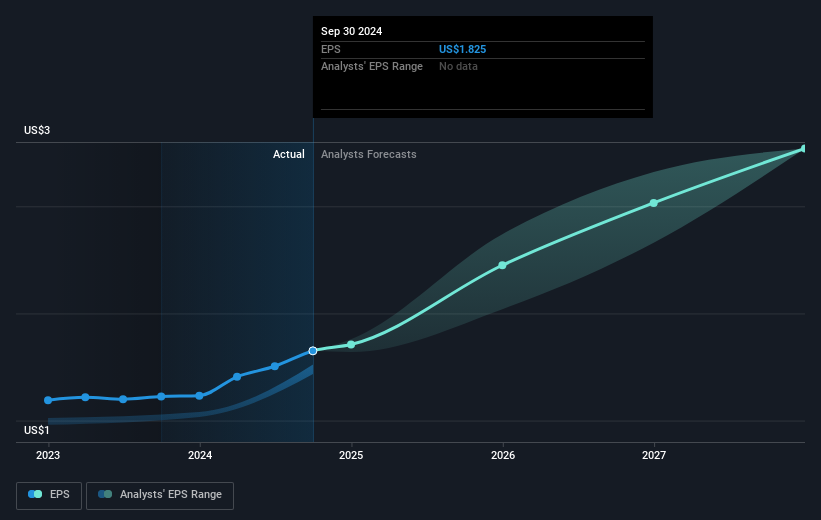Click the 'No data' text in tooltip
Screen dimensions: 821x520
pyautogui.click(x=458, y=67)
